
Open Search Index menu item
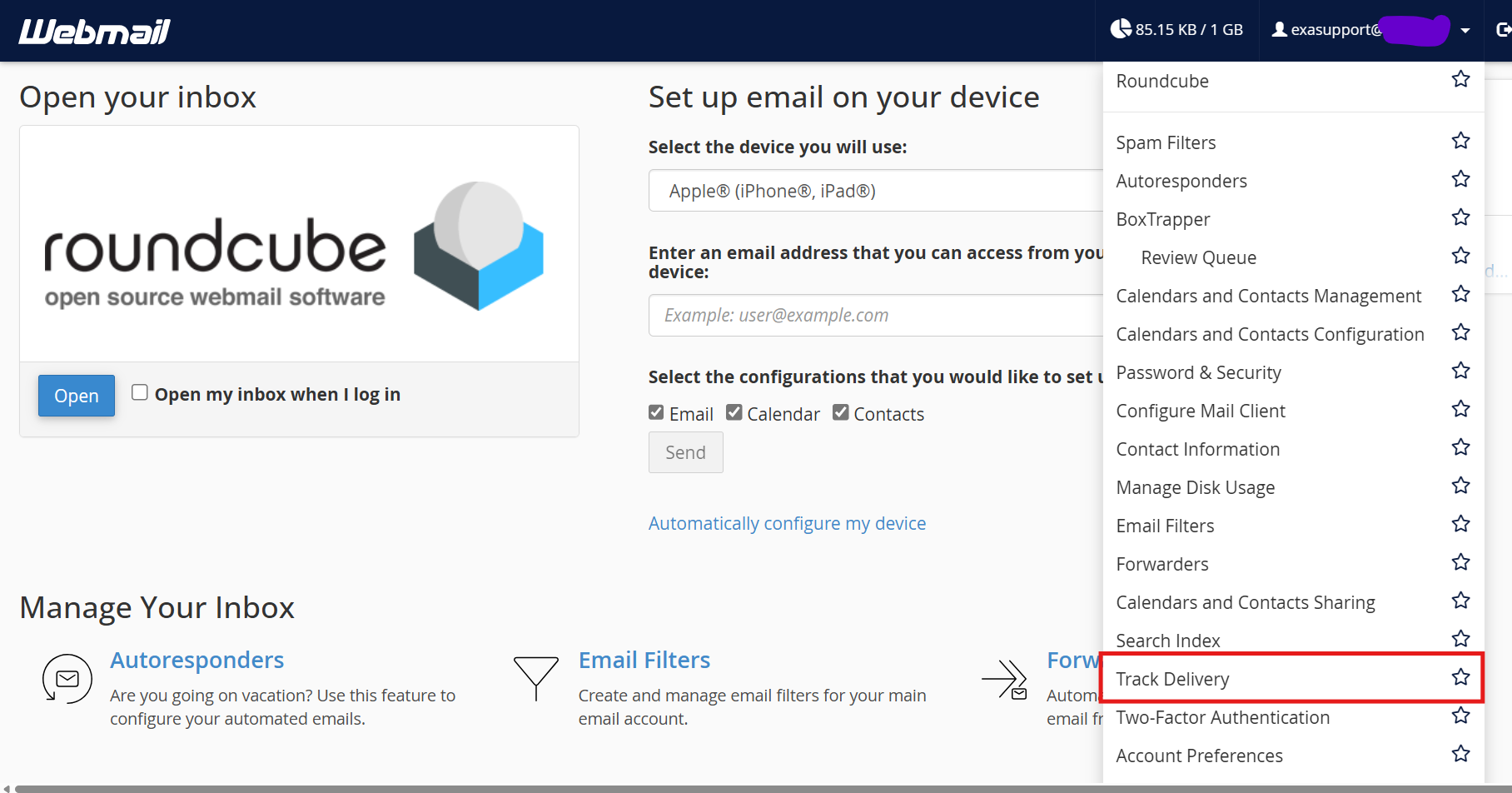click(1168, 641)
